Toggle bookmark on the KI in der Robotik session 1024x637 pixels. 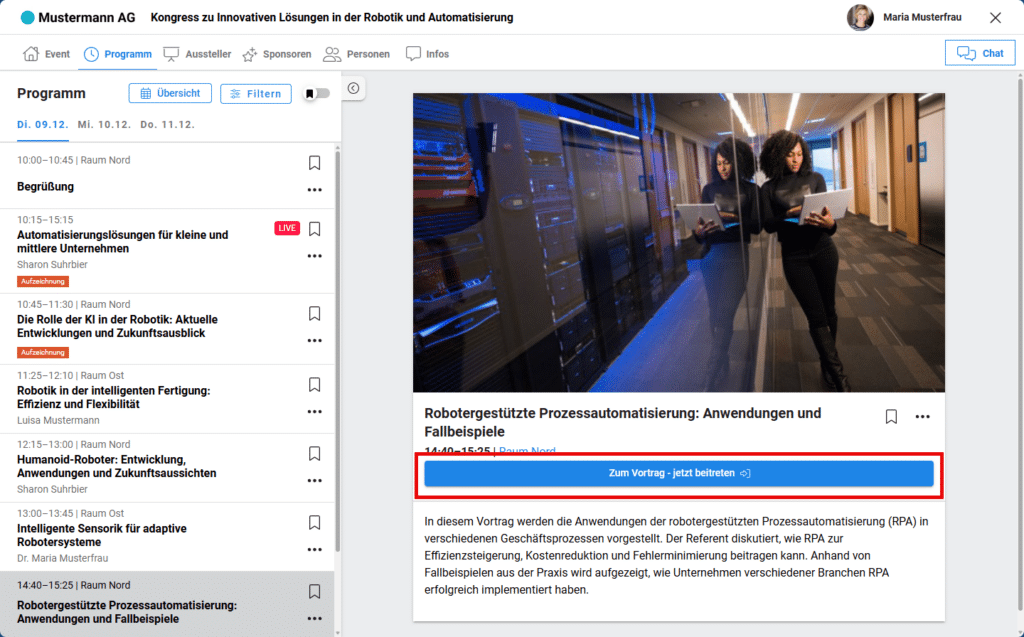(x=314, y=313)
